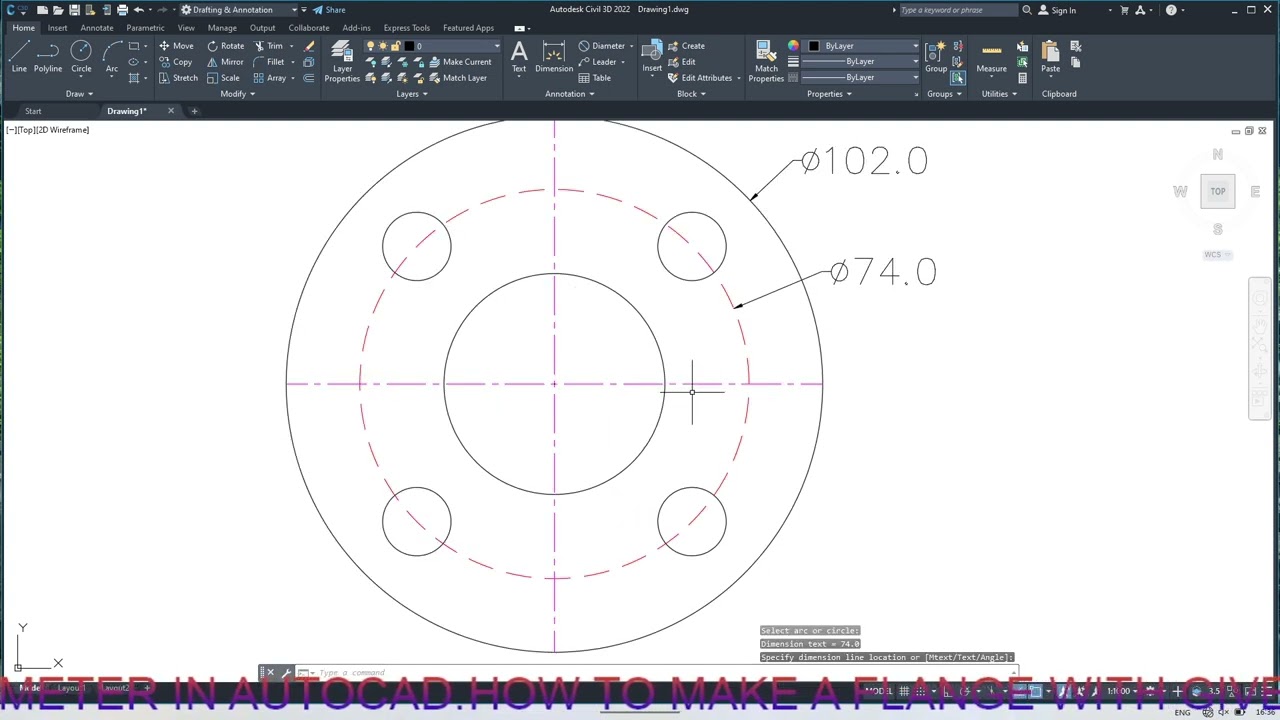
Task: Choose the Circle drawing tool
Action: tap(81, 57)
